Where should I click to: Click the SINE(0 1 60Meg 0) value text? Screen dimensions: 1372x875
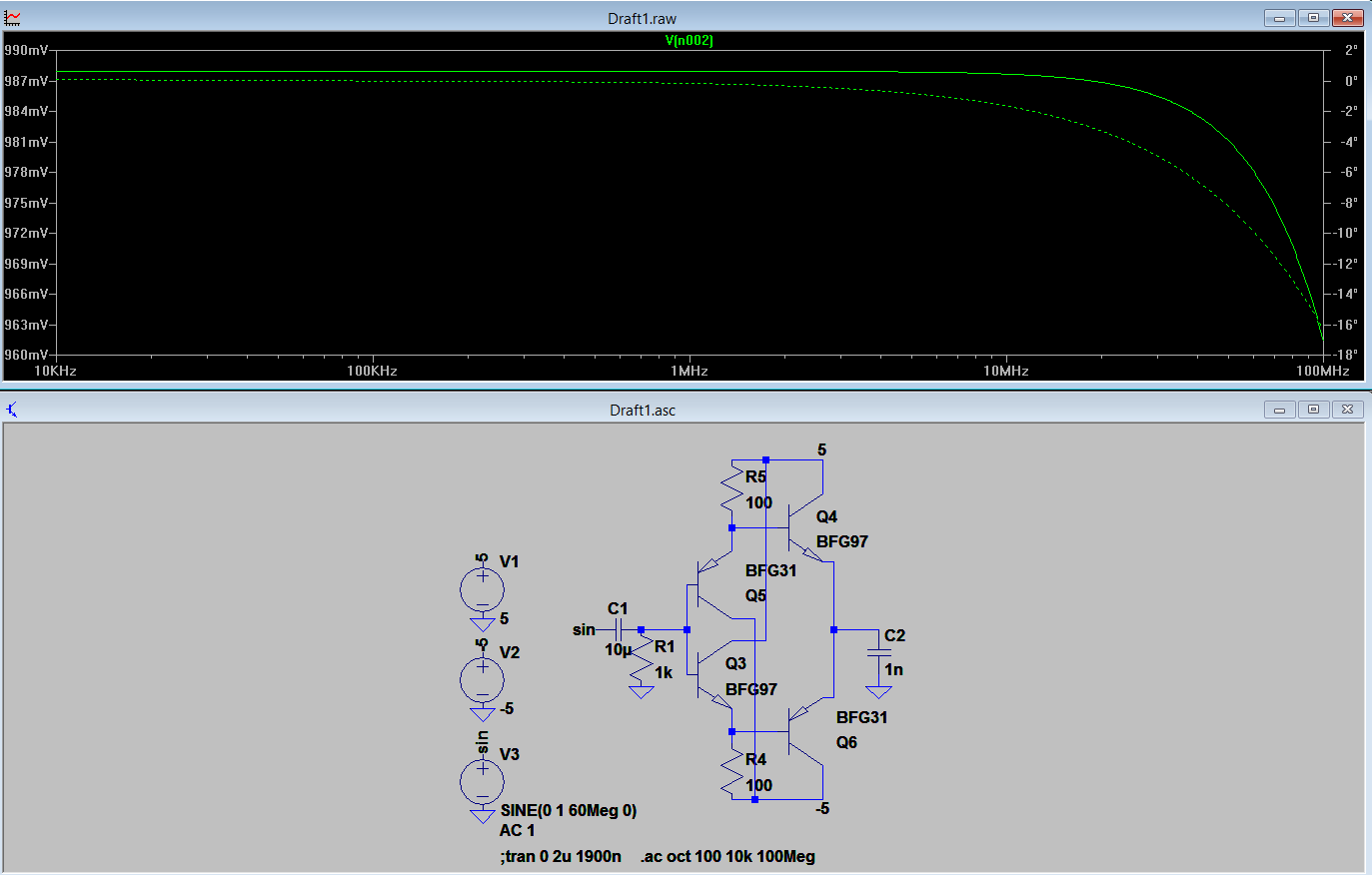tap(568, 810)
